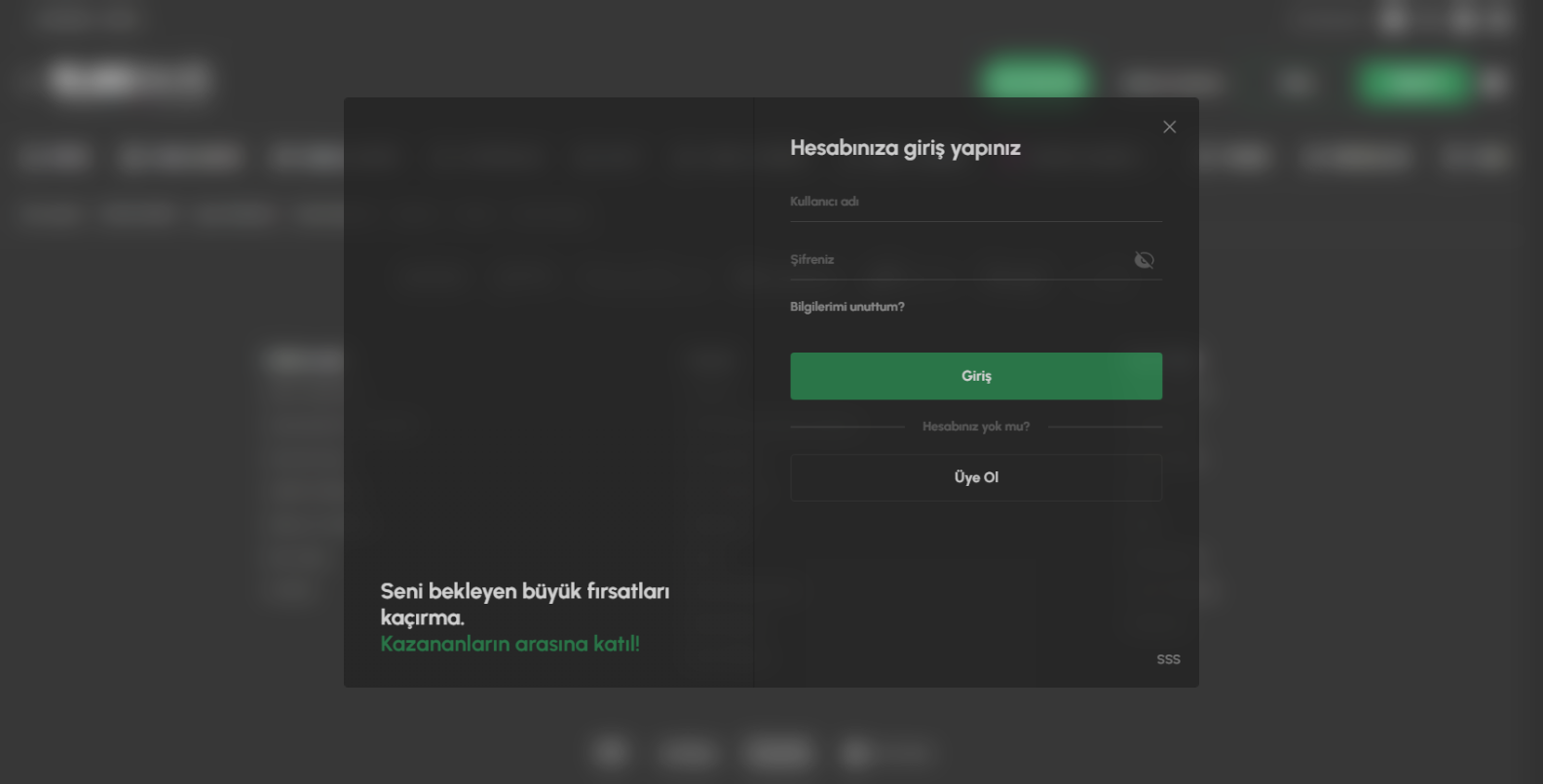Click blurred icon right of right green button
Viewport: 1543px width, 784px height.
[1493, 83]
